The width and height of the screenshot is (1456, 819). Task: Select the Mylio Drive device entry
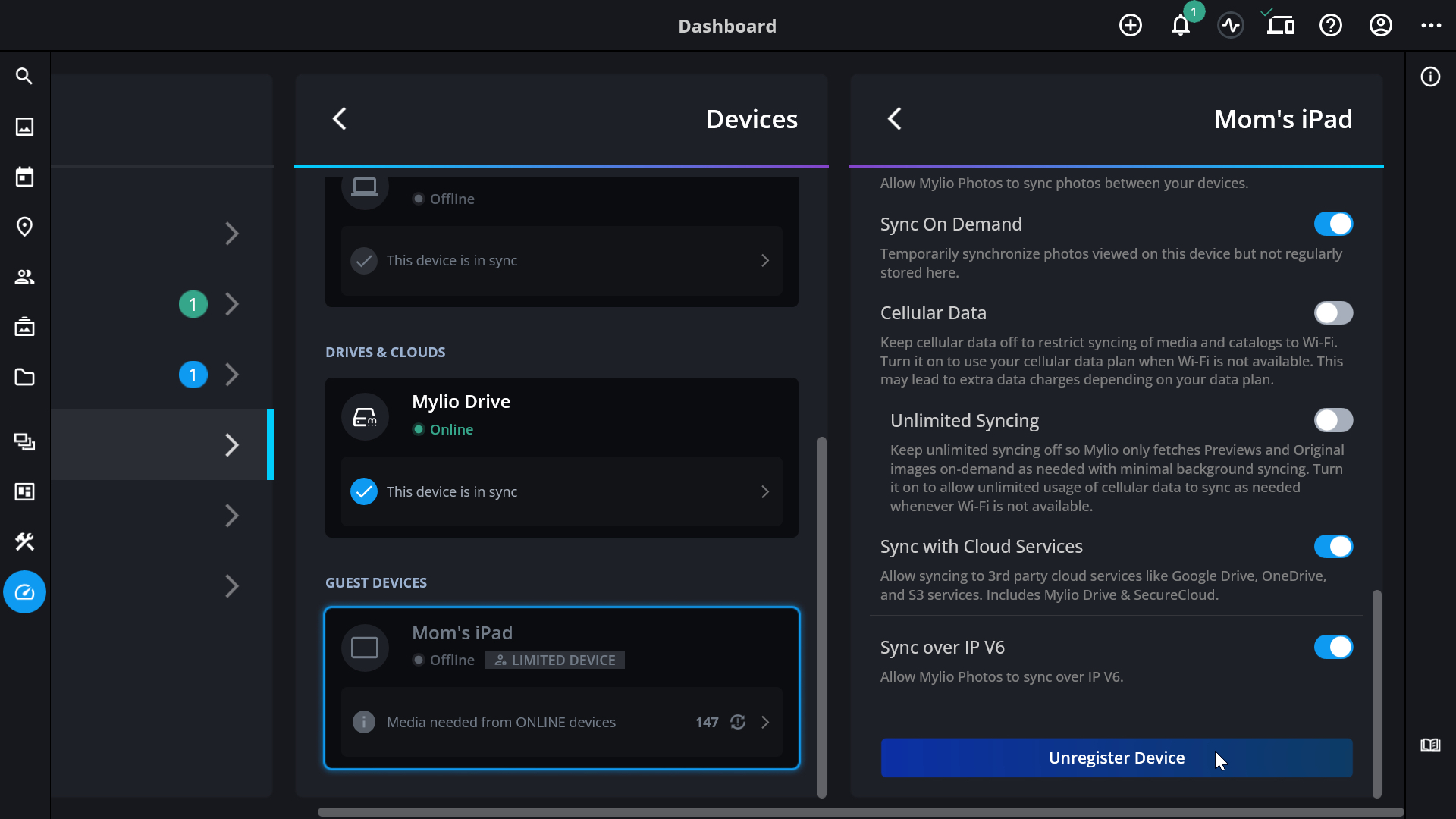561,416
